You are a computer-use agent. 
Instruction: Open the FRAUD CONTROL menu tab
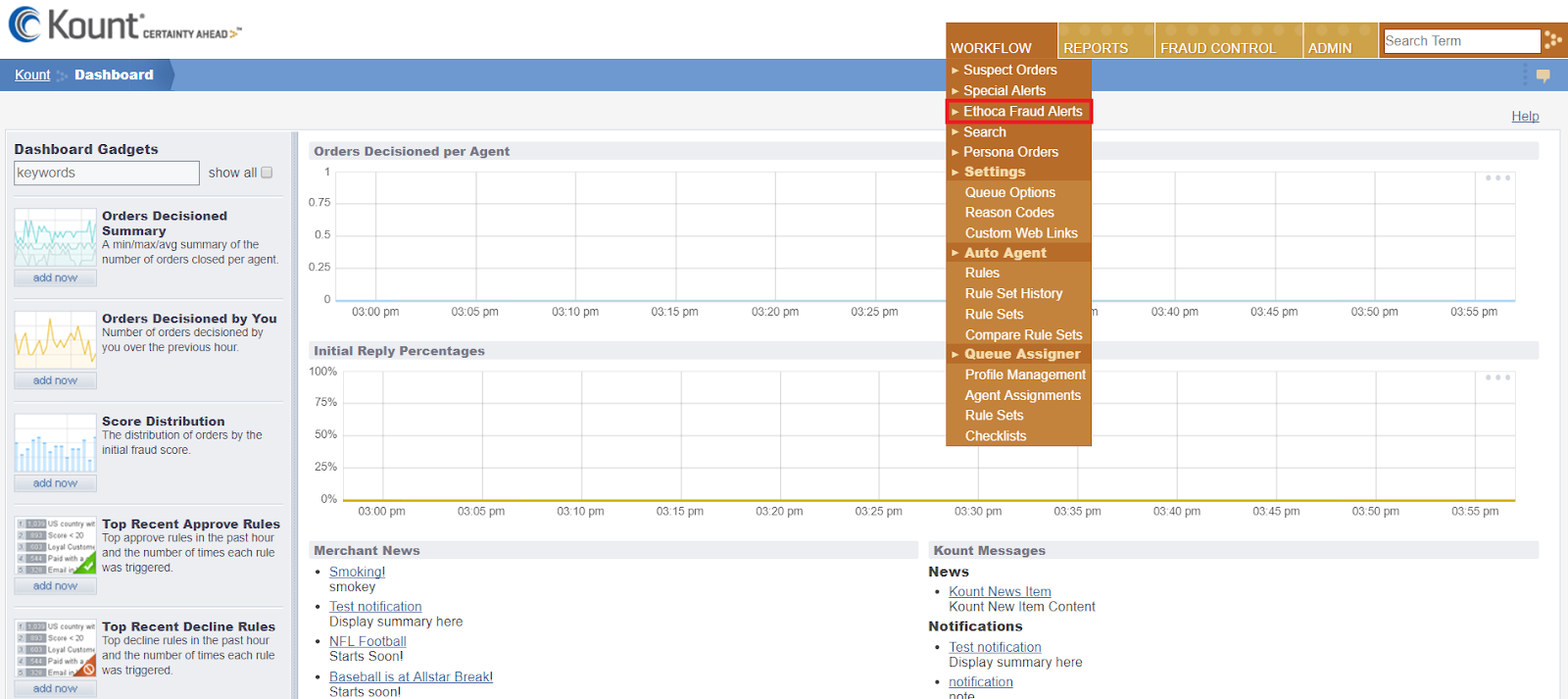click(1218, 47)
